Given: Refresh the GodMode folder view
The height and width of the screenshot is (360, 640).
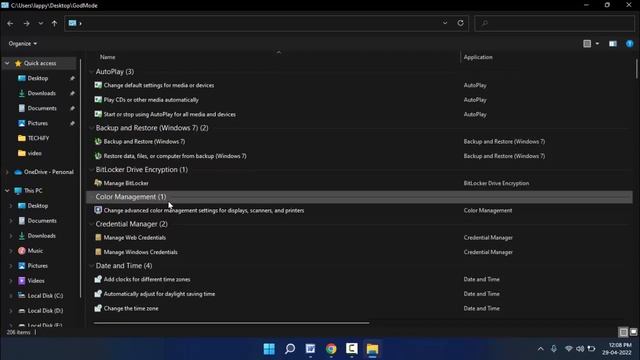Looking at the screenshot, I should point(460,23).
